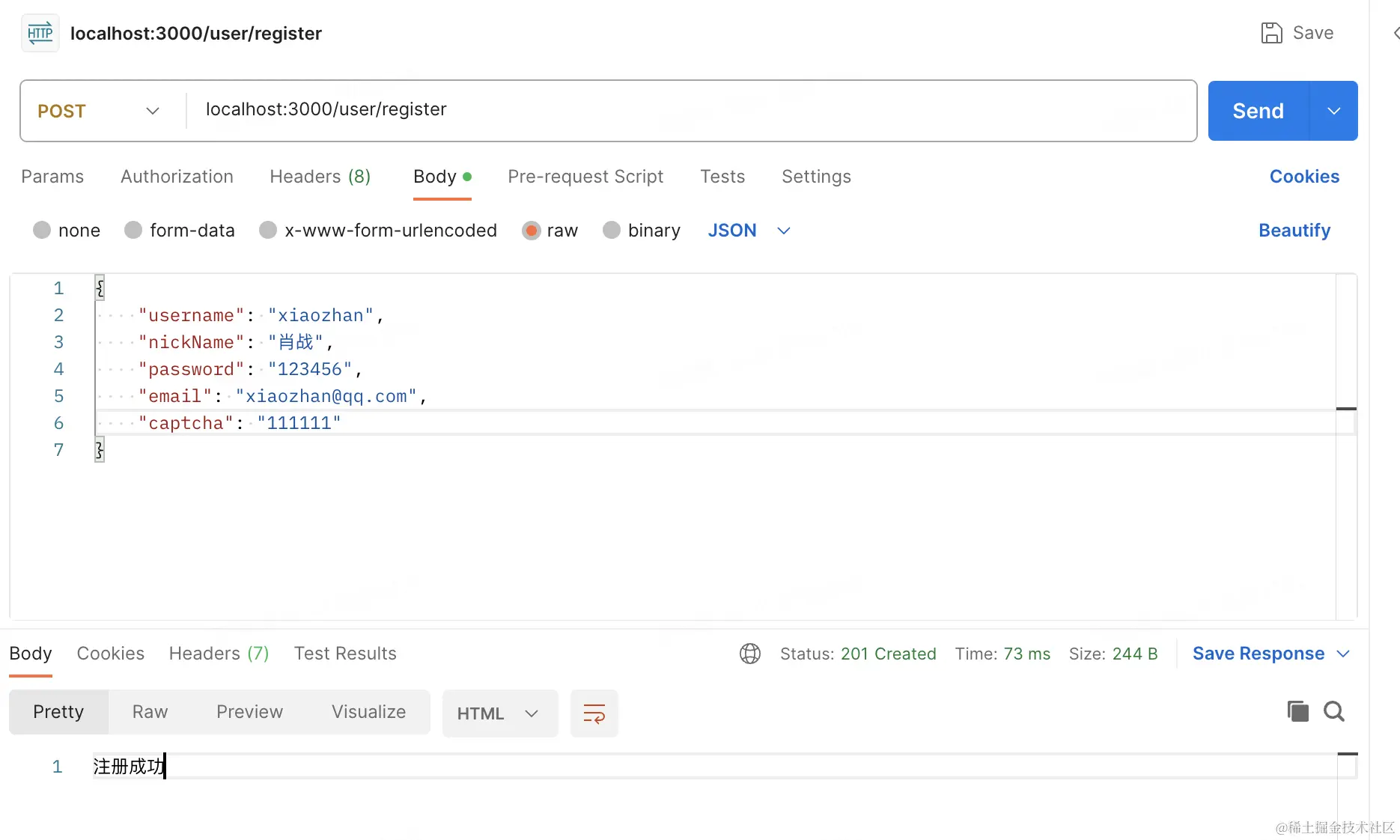Viewport: 1400px width, 840px height.
Task: Click the Beautify link
Action: 1294,231
